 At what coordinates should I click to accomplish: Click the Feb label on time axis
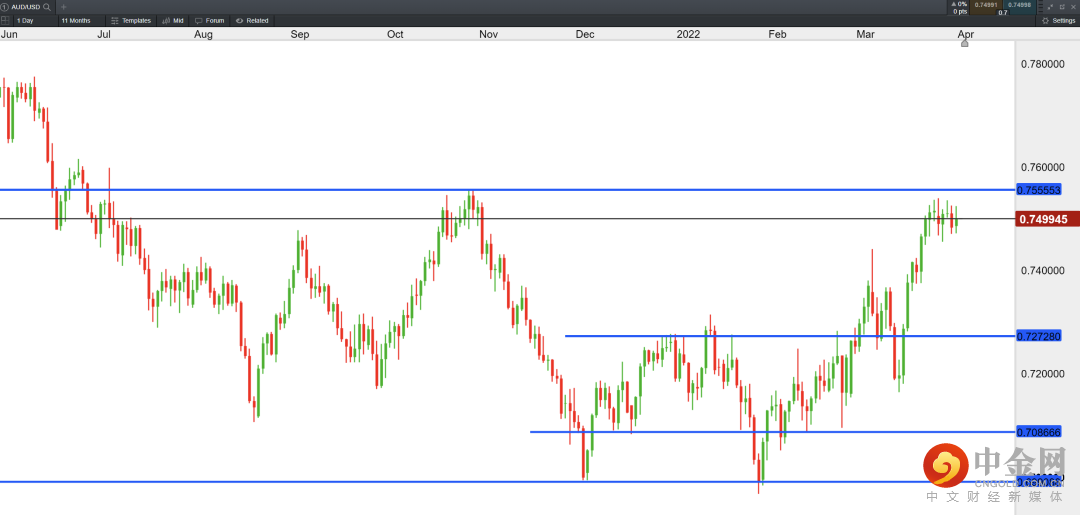tap(777, 34)
